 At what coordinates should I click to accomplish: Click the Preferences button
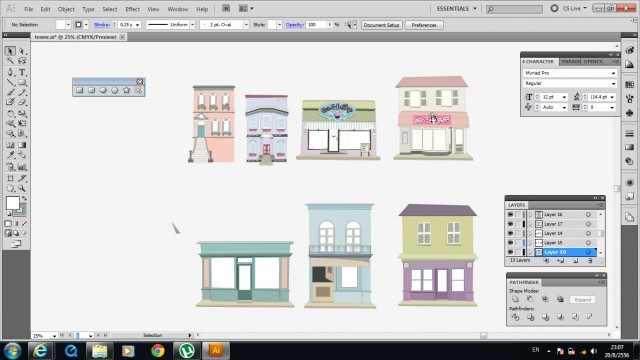424,25
